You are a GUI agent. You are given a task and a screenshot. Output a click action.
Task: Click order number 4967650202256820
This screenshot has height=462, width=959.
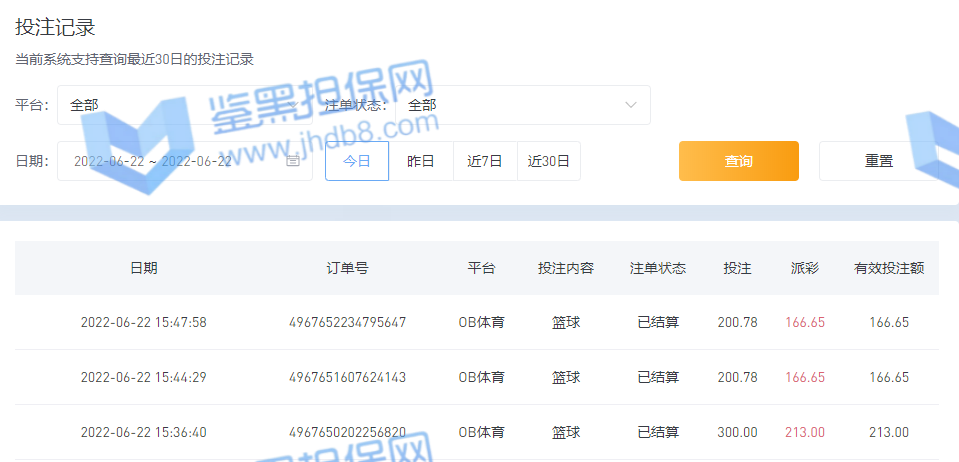(347, 432)
